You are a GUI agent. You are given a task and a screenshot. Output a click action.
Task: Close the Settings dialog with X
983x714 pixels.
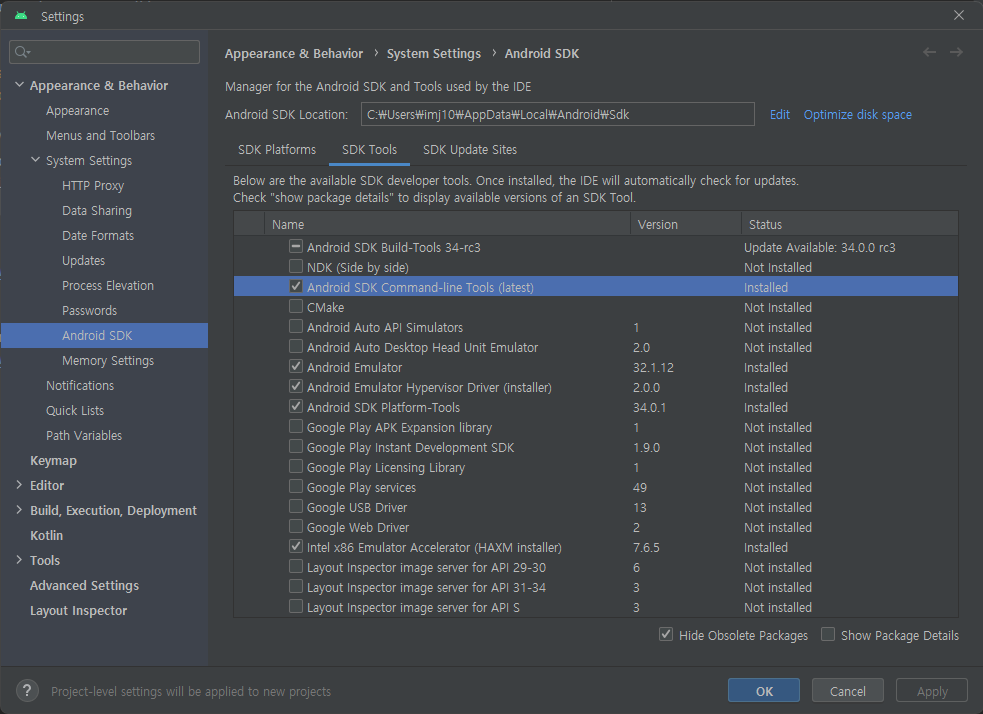click(959, 15)
